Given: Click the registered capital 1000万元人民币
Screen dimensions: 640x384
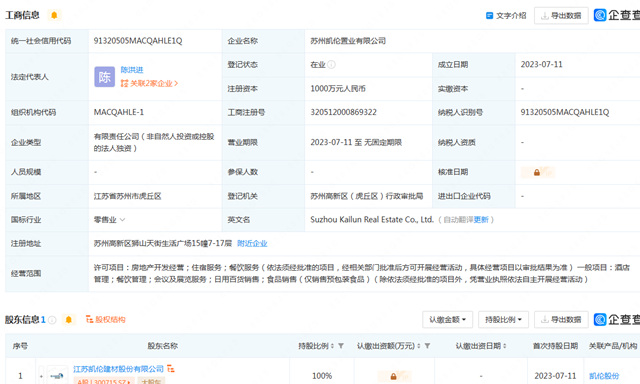Looking at the screenshot, I should (x=338, y=89).
